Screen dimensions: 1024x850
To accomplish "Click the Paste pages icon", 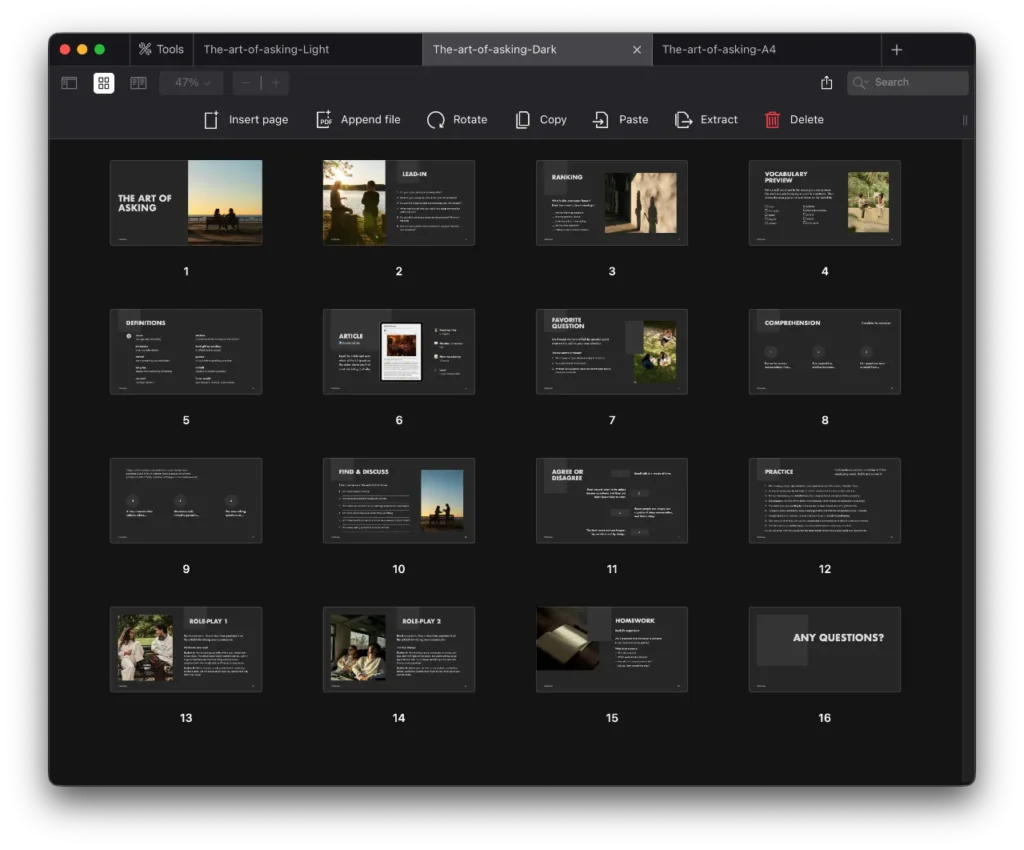I will coord(601,120).
